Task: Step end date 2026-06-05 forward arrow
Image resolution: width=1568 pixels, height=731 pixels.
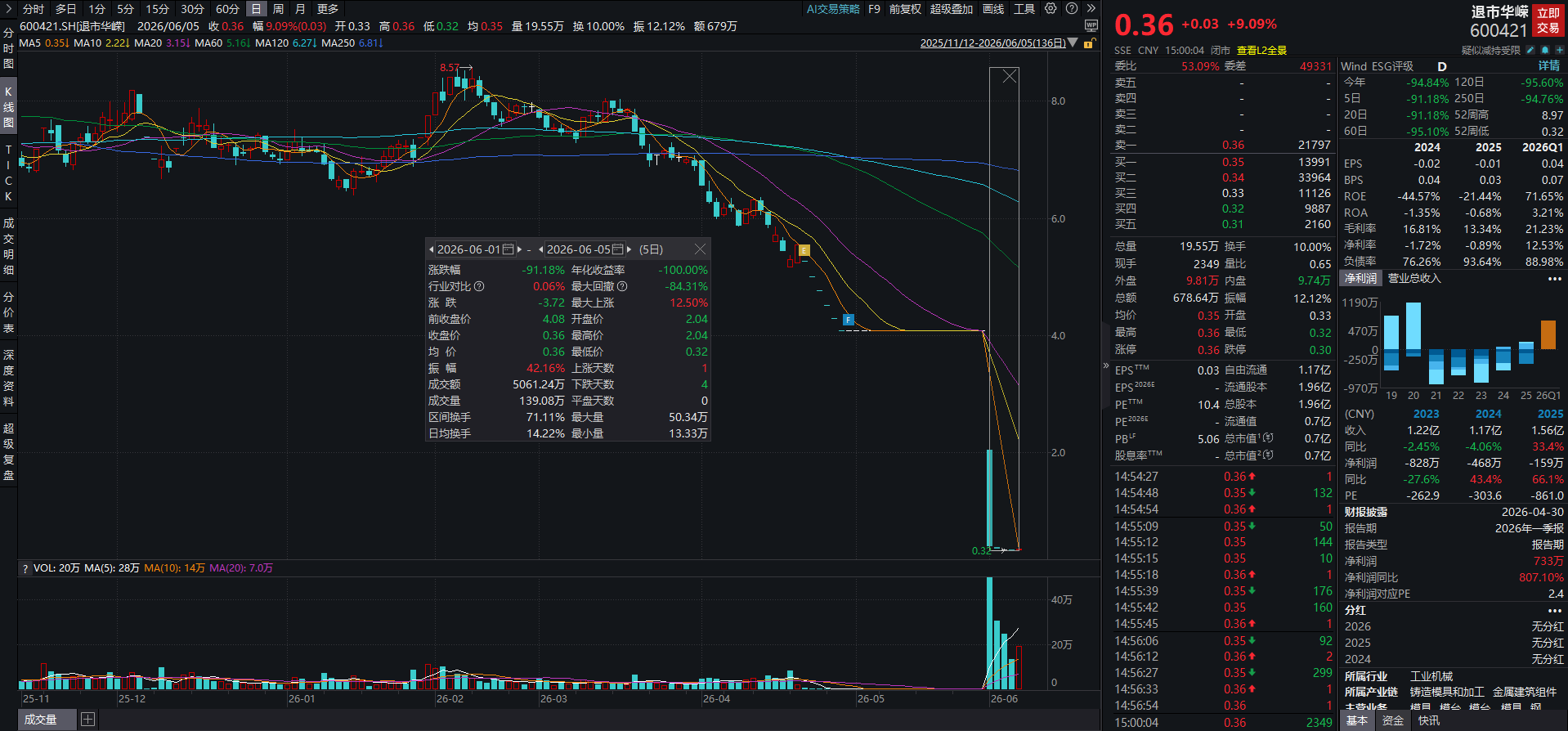Action: tap(629, 249)
